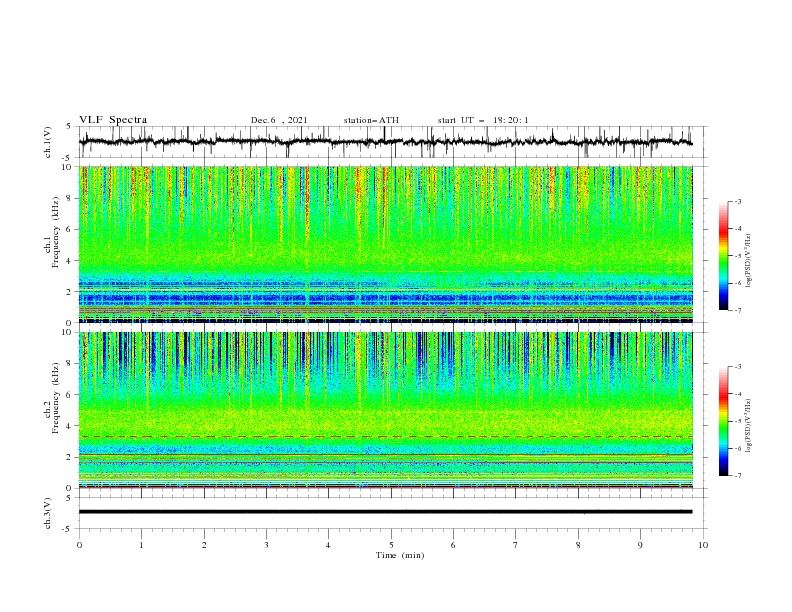Click the flat ch.3 voltage trace

point(385,512)
